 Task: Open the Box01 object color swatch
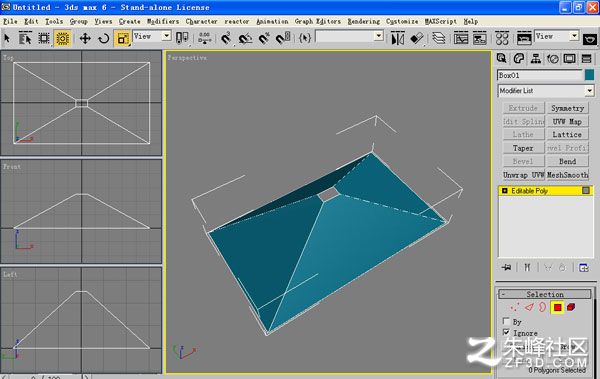click(589, 75)
